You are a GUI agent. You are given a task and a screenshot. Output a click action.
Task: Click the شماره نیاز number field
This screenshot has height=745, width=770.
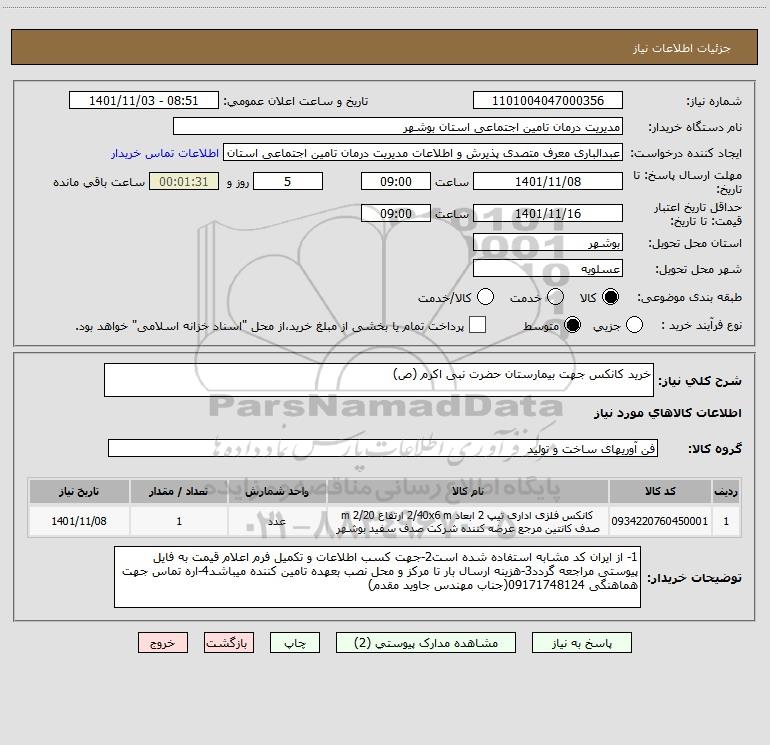(x=548, y=101)
